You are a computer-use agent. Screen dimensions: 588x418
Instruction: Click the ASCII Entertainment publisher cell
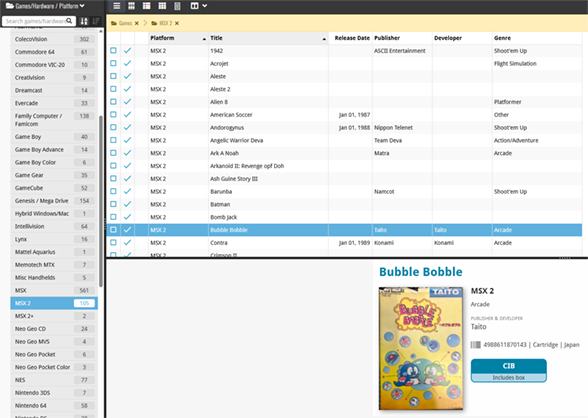tap(402, 51)
